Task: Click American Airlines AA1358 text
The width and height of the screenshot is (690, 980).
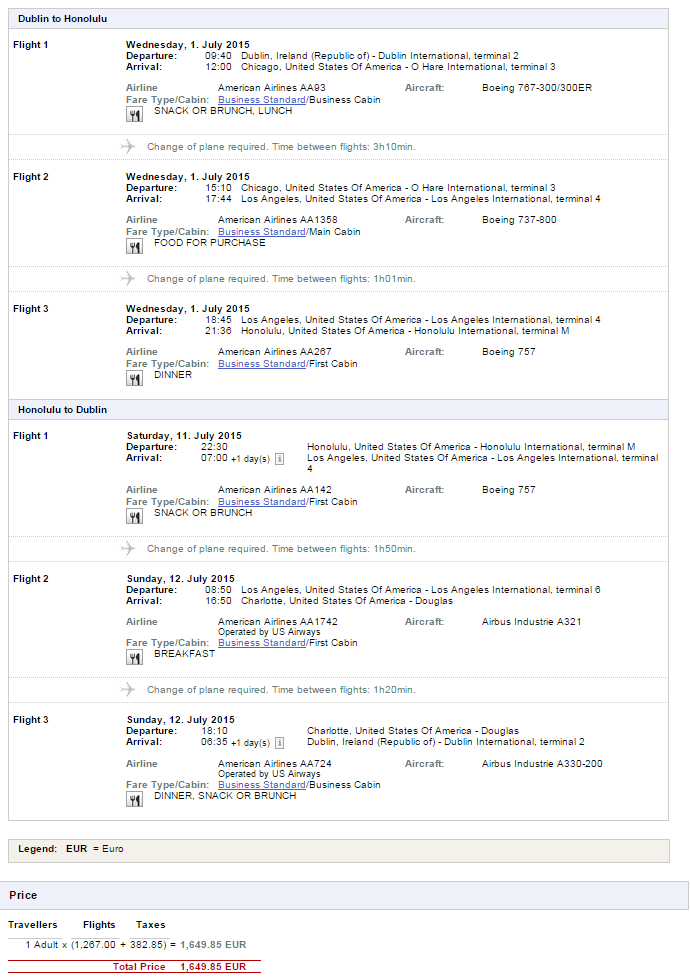Action: (278, 219)
